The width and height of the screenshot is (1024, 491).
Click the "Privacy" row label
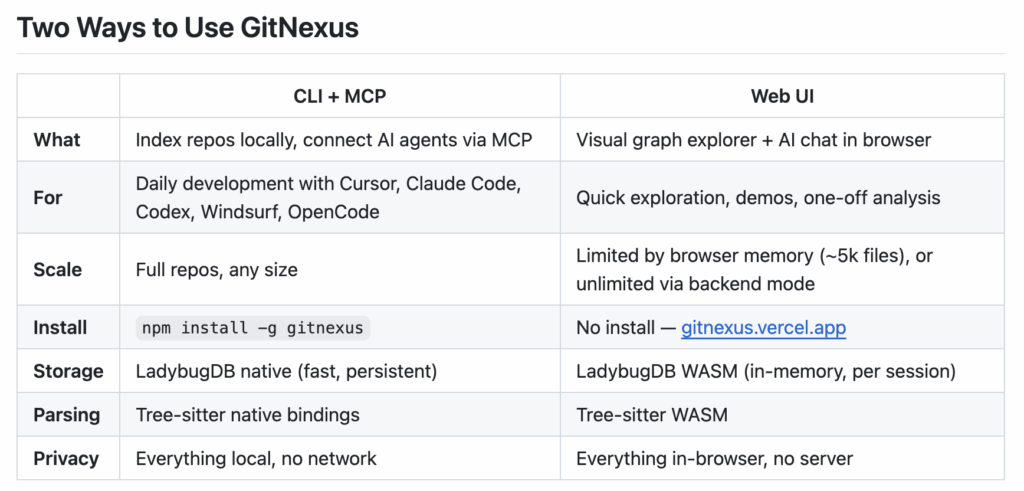click(66, 458)
